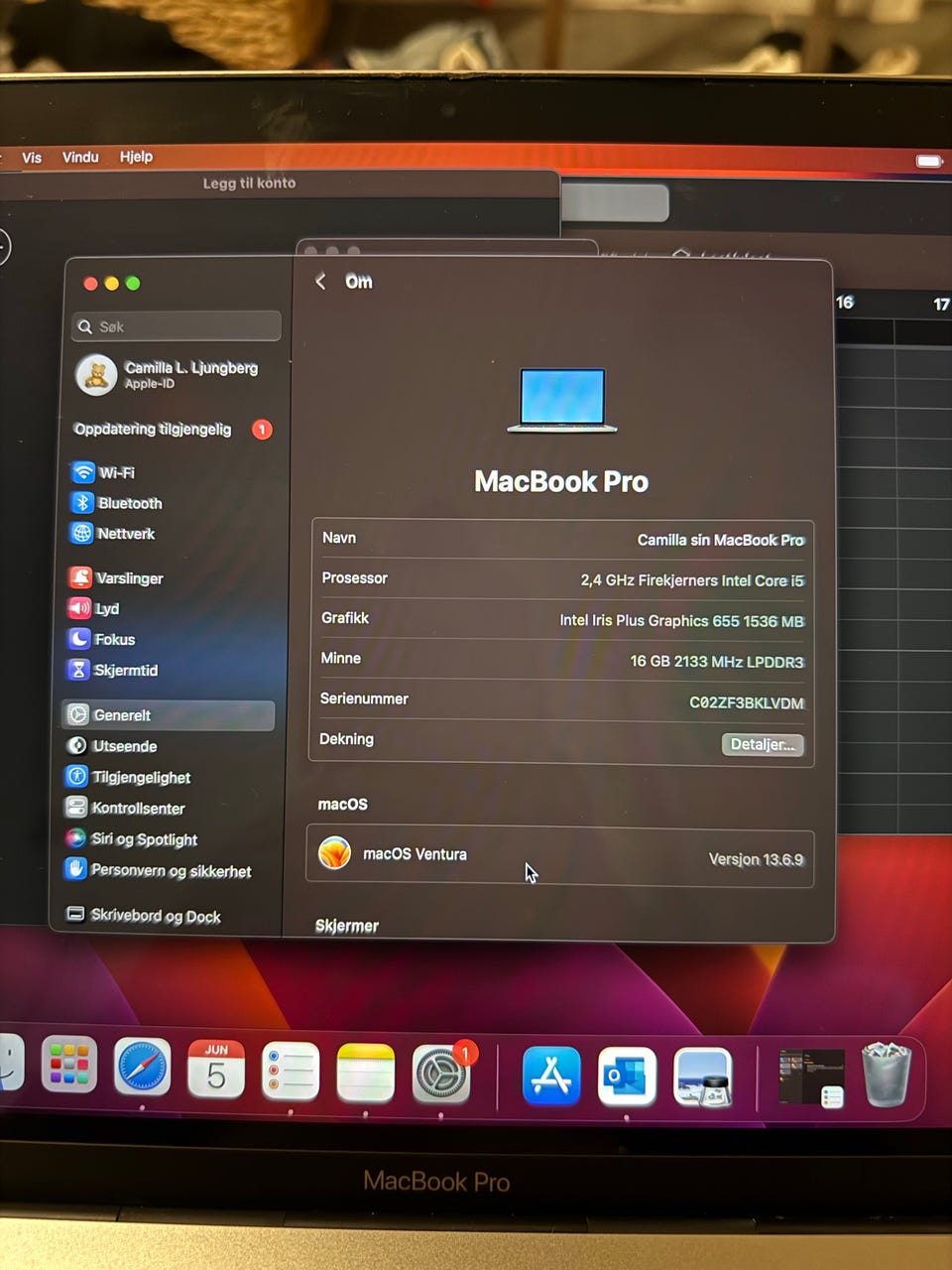Click the battery icon in menu bar
The image size is (952, 1270).
click(x=929, y=161)
